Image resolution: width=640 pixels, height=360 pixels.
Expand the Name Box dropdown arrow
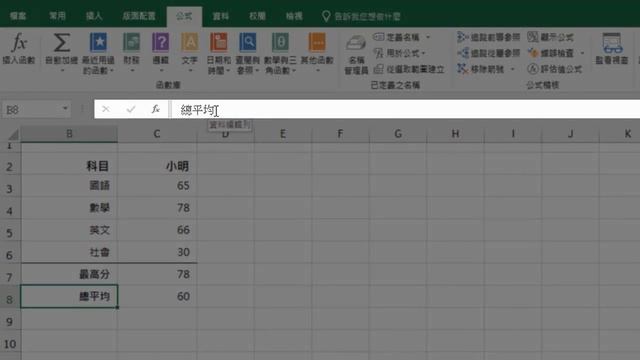[65, 109]
